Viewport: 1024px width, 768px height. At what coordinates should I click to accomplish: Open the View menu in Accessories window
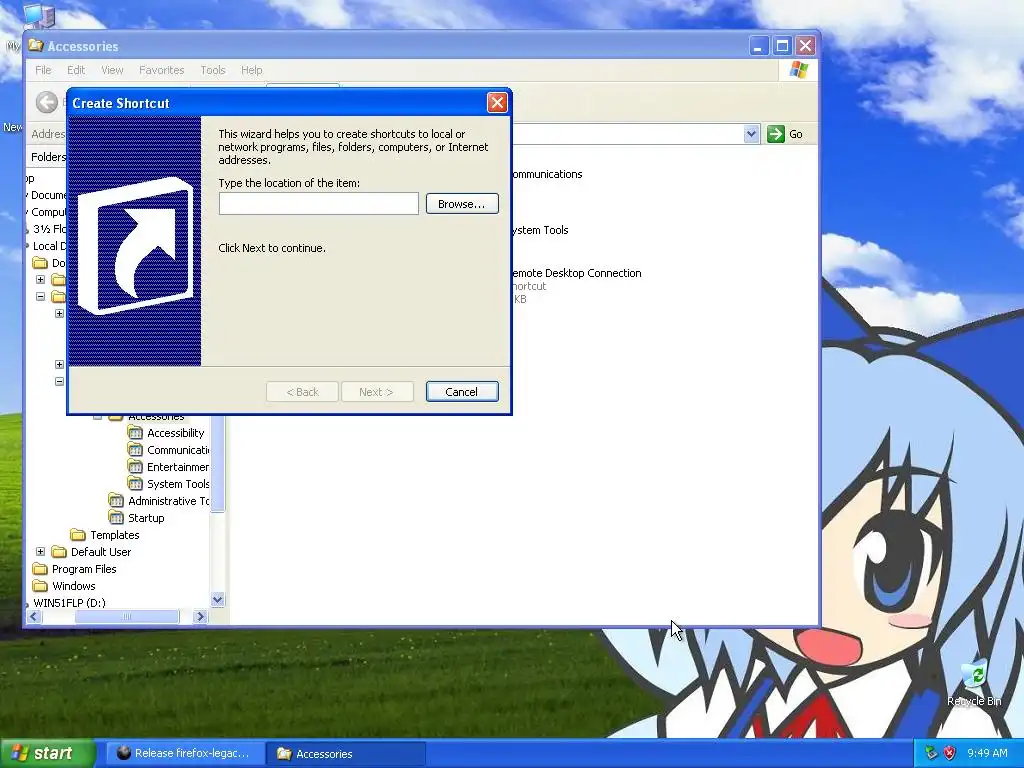pos(112,70)
